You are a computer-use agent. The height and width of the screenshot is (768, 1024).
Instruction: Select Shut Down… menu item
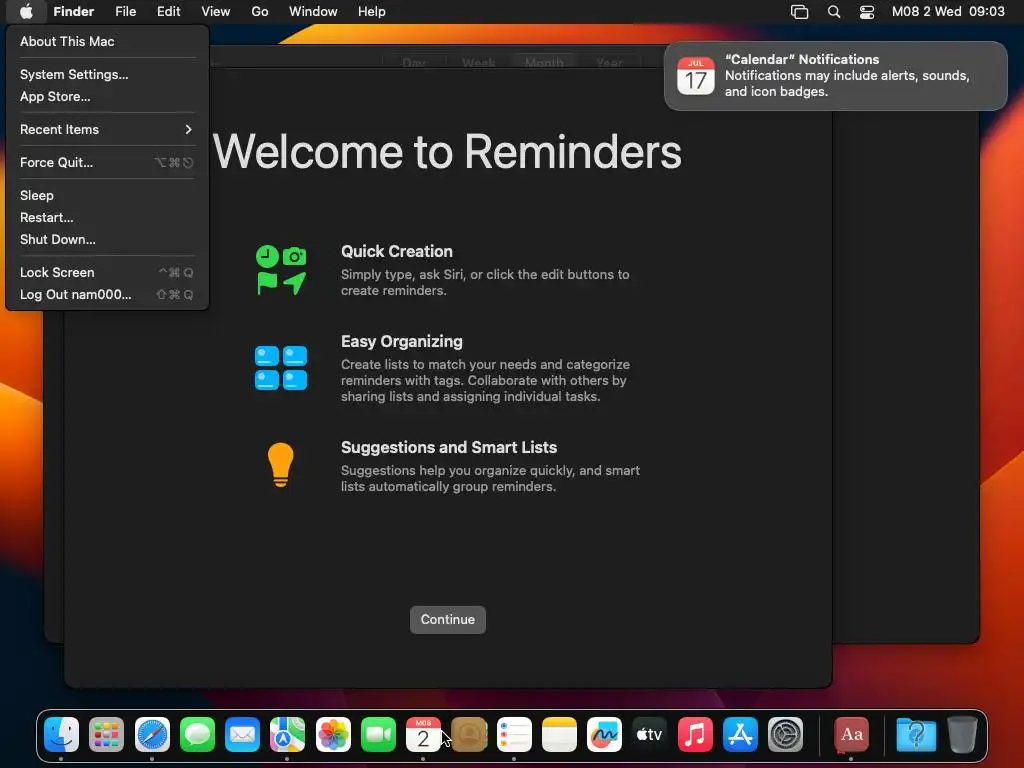click(107, 239)
